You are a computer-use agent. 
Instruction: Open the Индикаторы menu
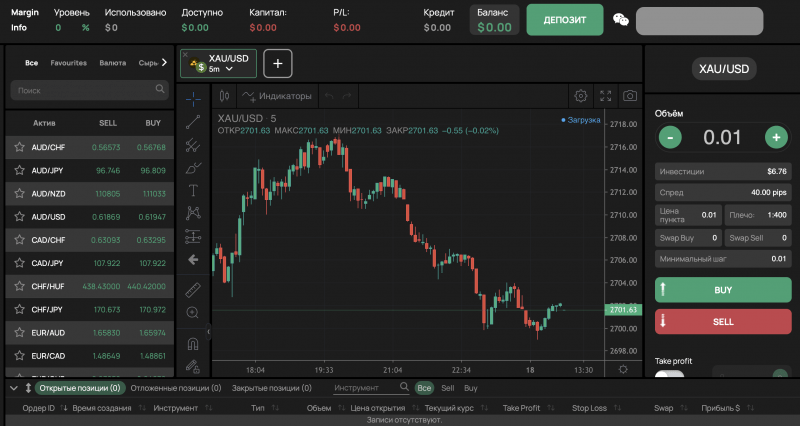click(277, 96)
